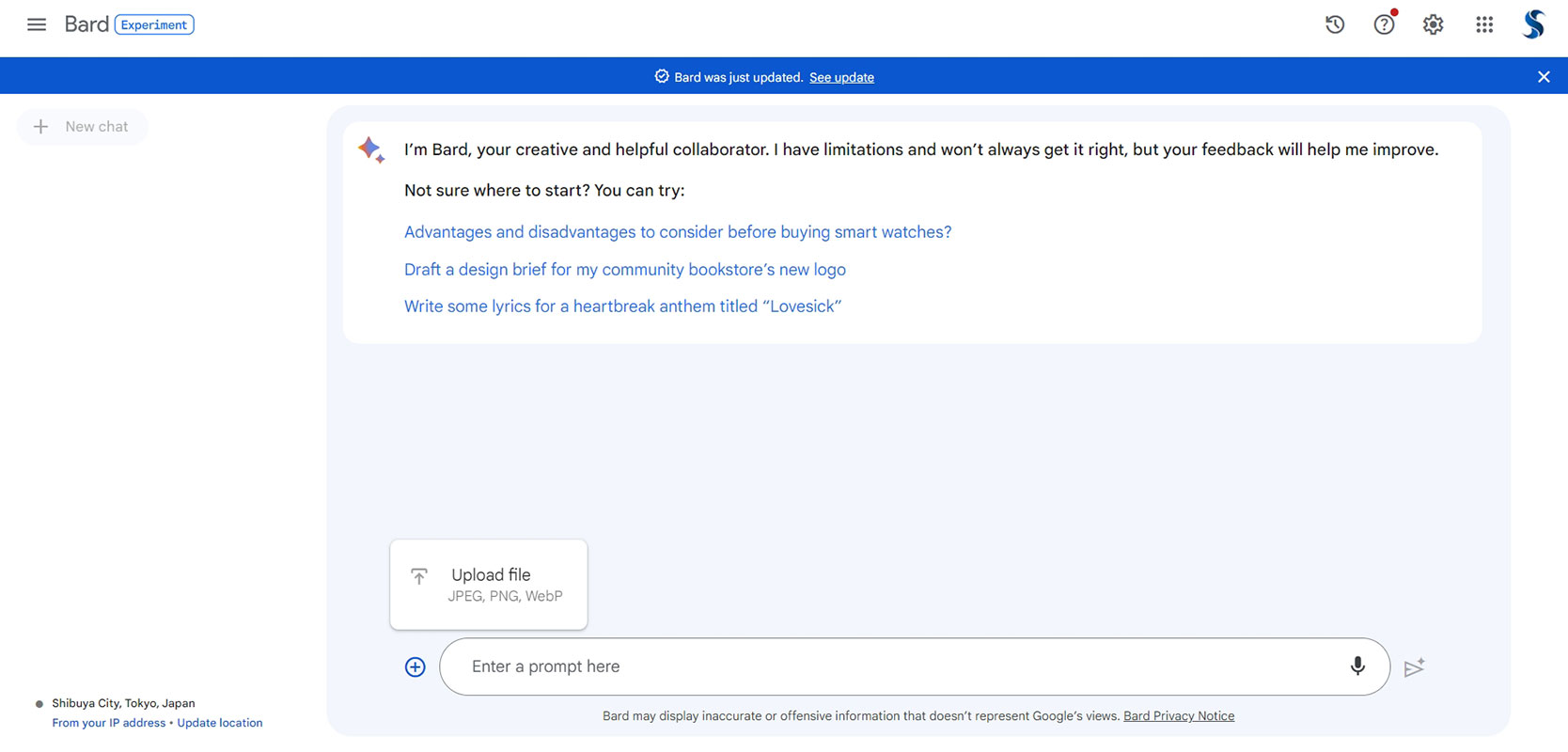Screen dimensions: 1568x752
Task: Focus the Enter a prompt here field
Action: click(915, 666)
